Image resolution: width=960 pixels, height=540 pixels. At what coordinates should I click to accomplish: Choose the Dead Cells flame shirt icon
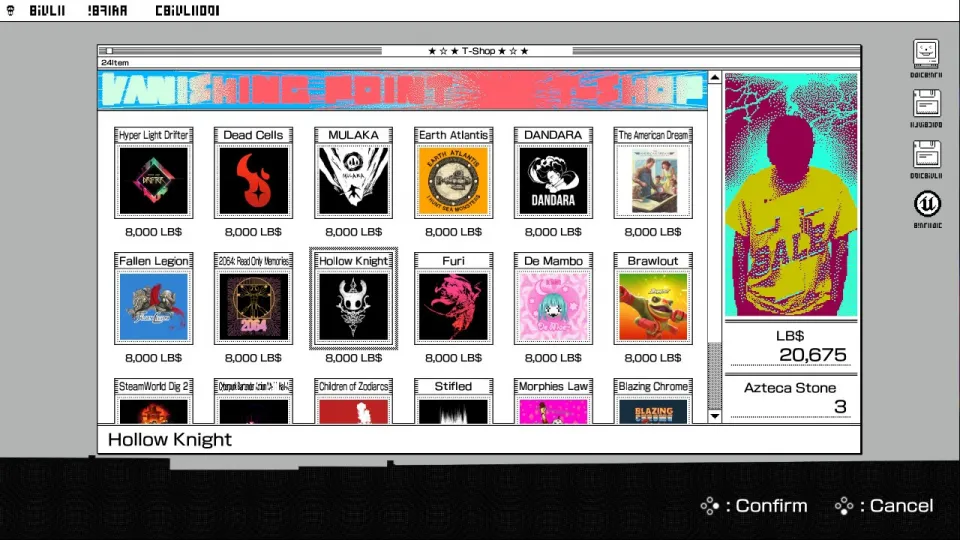pyautogui.click(x=253, y=181)
